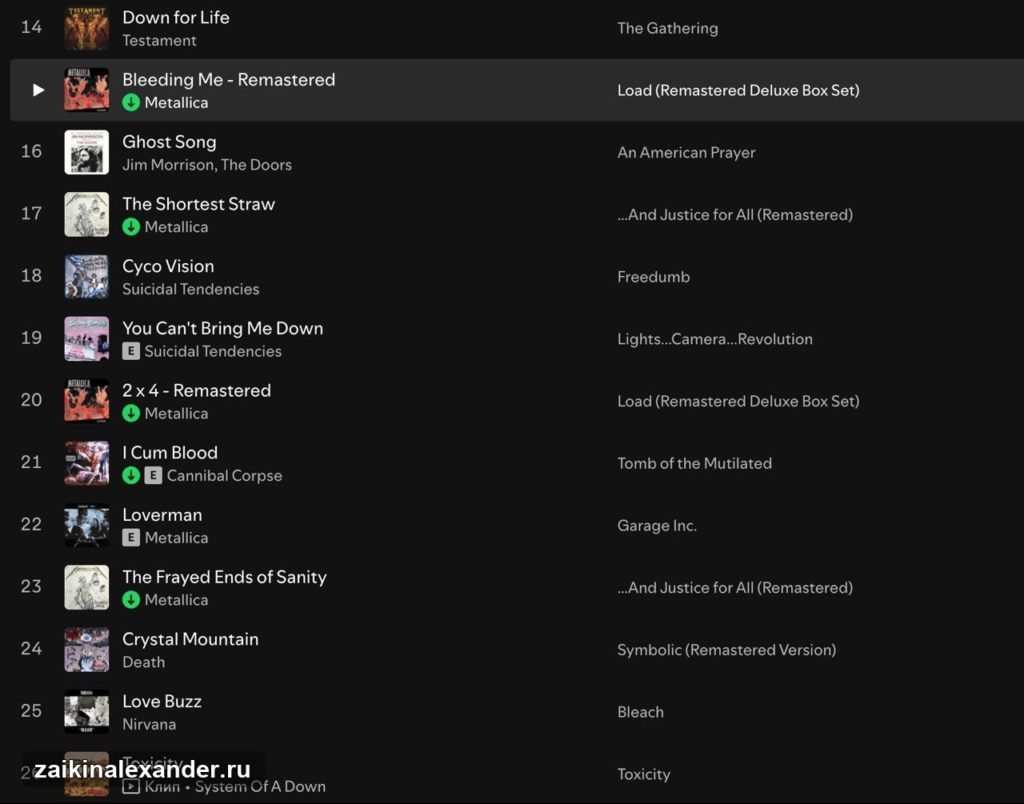Select the track title "Ghost Song"
Viewport: 1024px width, 804px height.
click(169, 142)
